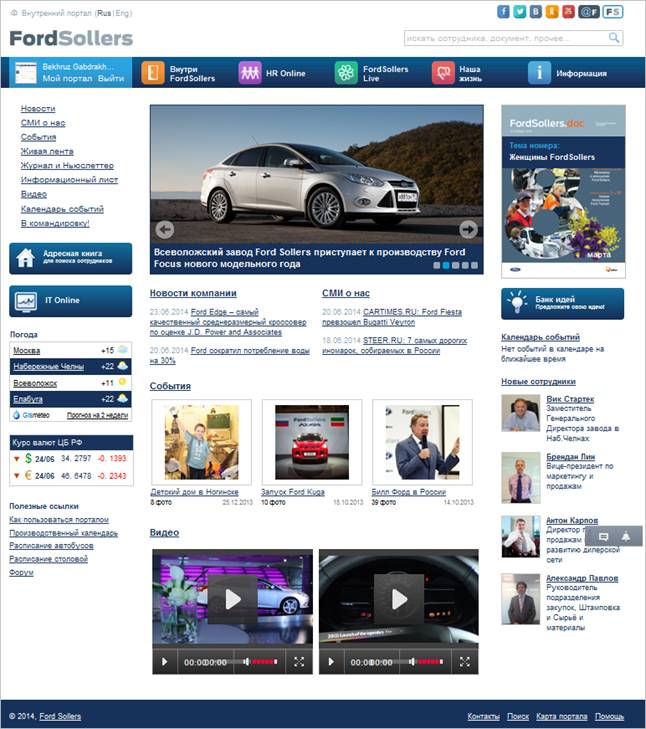Click the chat message floating icon
646x729 pixels.
[604, 537]
